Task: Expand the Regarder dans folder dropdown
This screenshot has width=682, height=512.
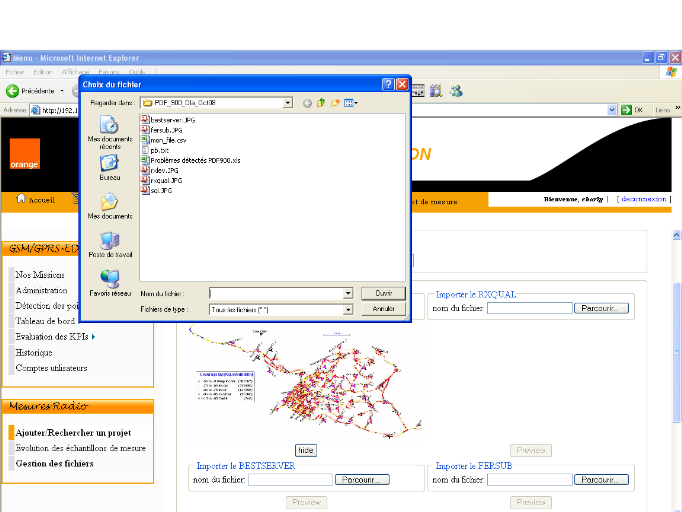Action: pos(288,103)
